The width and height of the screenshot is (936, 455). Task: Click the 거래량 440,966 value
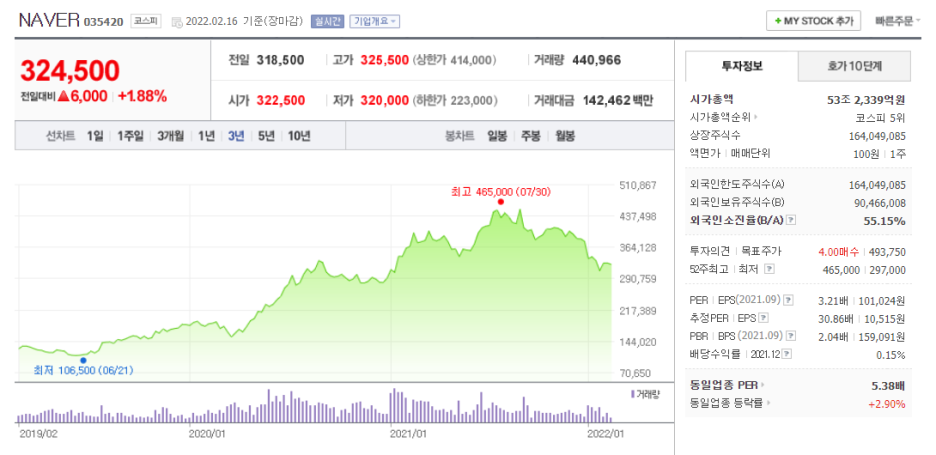(x=596, y=60)
